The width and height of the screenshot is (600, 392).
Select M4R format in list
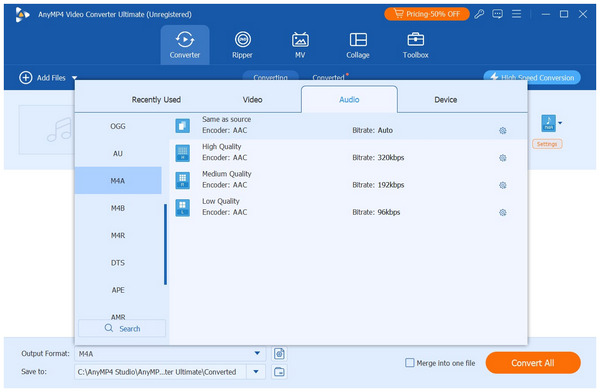[118, 235]
